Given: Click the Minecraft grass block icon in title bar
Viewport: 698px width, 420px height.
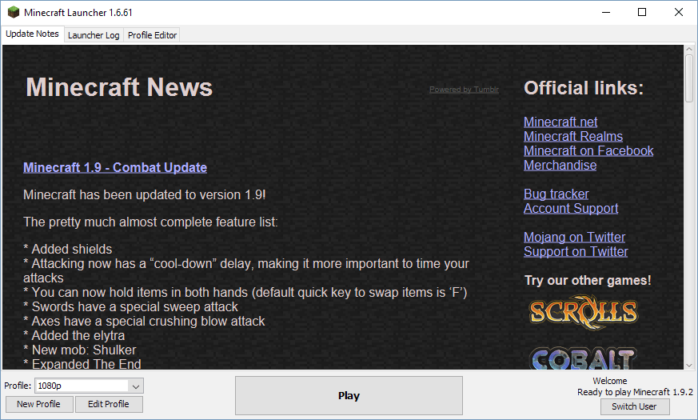Looking at the screenshot, I should tap(13, 12).
